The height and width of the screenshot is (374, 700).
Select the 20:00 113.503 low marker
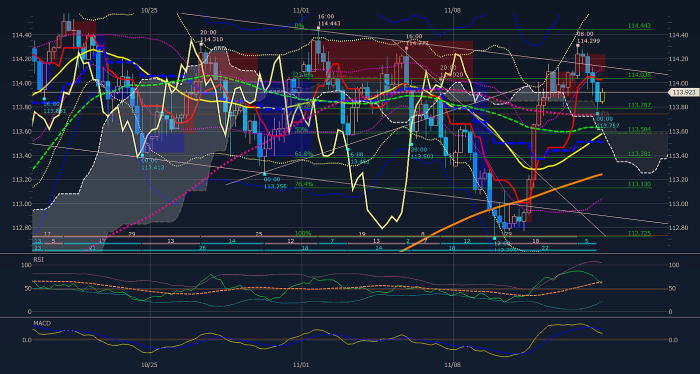(x=422, y=153)
